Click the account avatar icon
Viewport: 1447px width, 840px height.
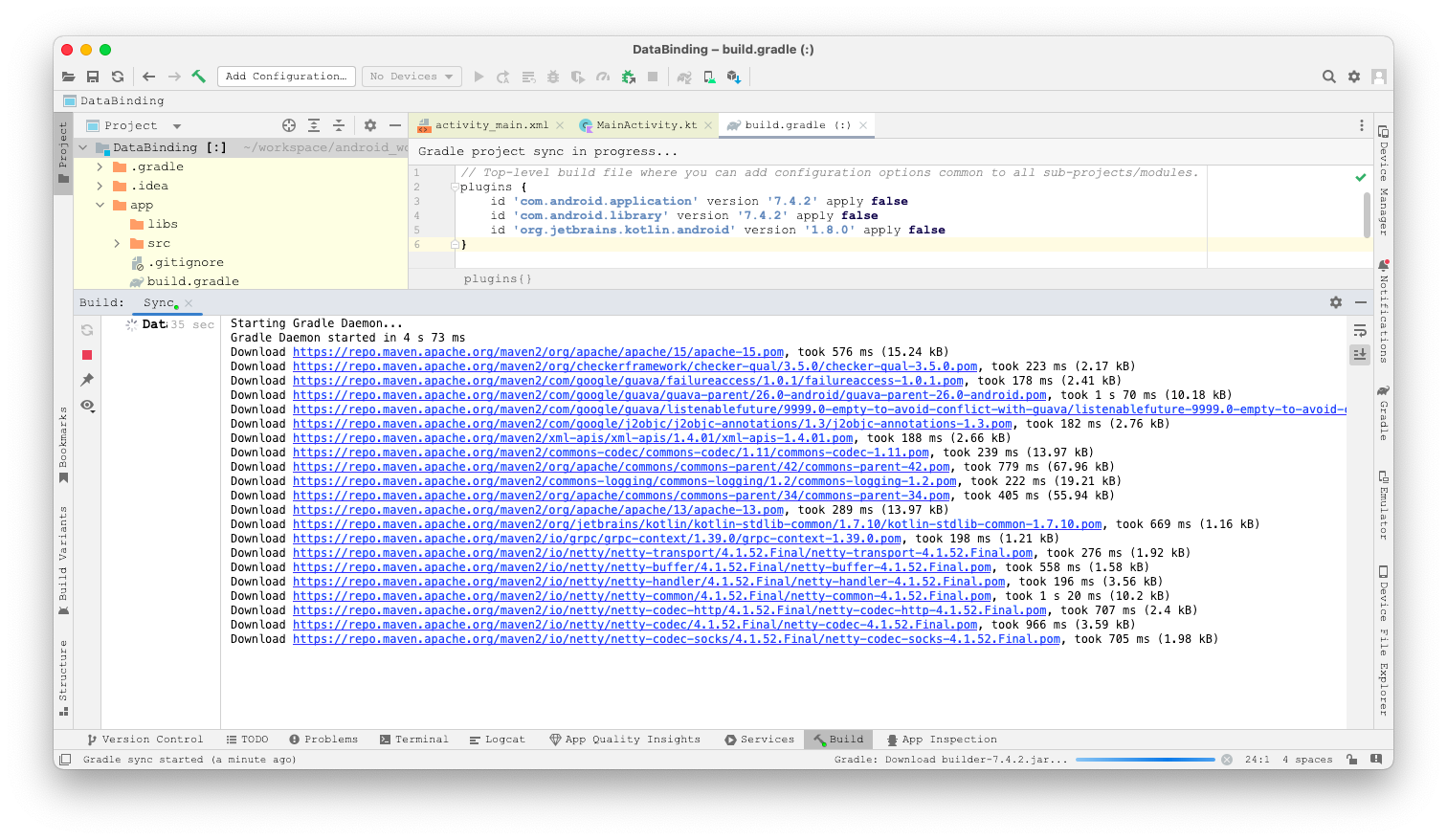pos(1379,77)
